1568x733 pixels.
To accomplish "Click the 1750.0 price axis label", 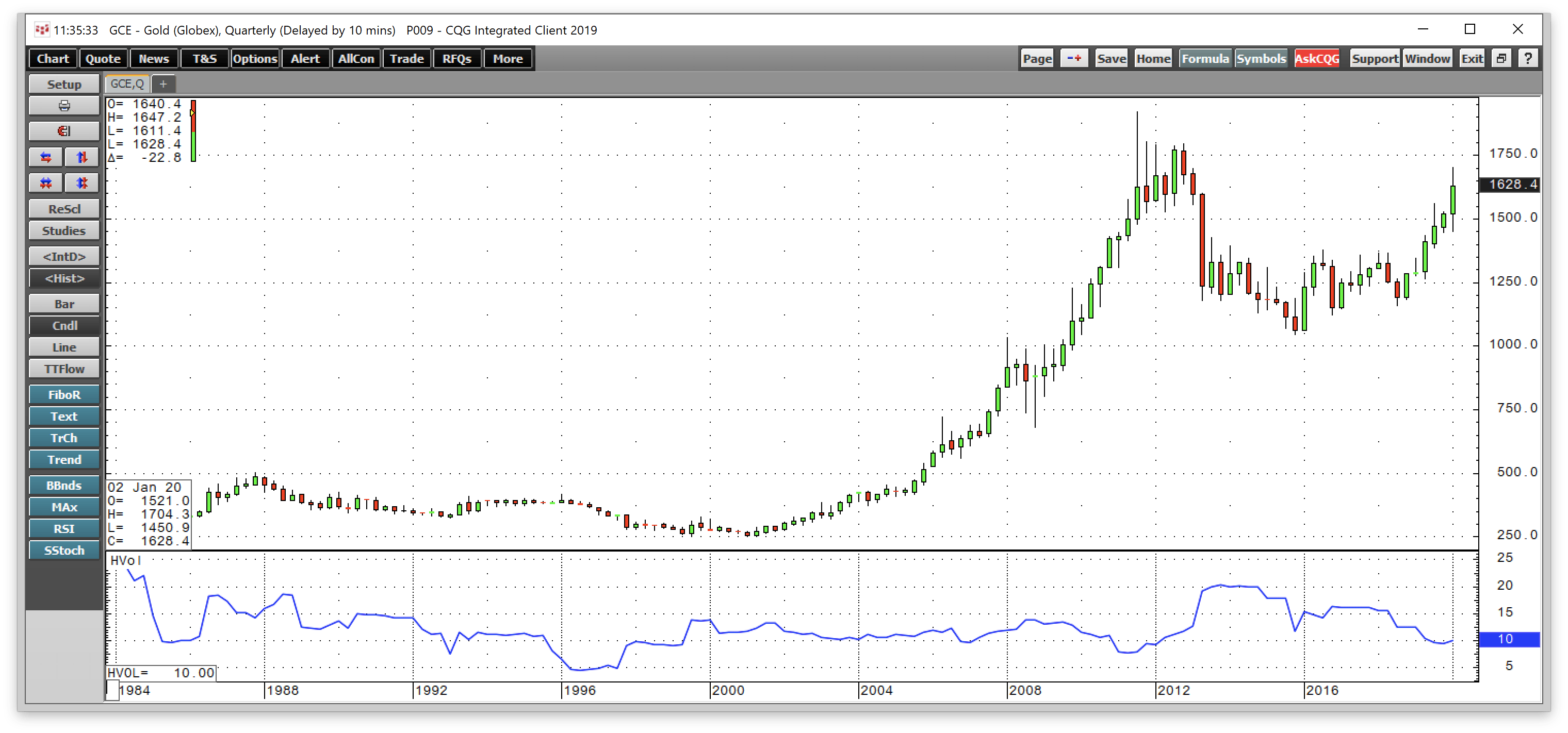I will (1513, 153).
